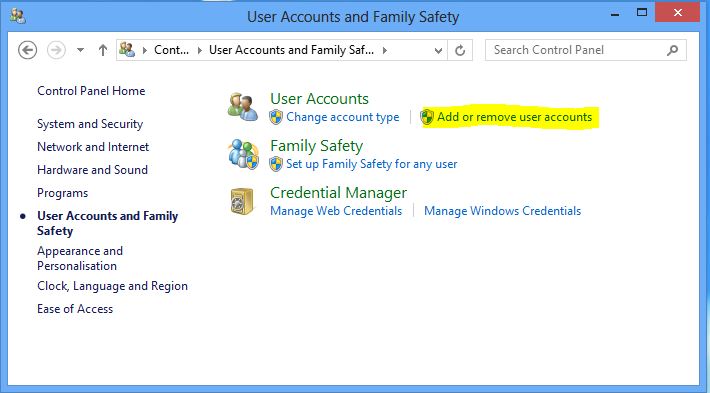The width and height of the screenshot is (710, 393).
Task: Expand chevron before 'Cont...' breadcrumb
Action: pyautogui.click(x=145, y=50)
